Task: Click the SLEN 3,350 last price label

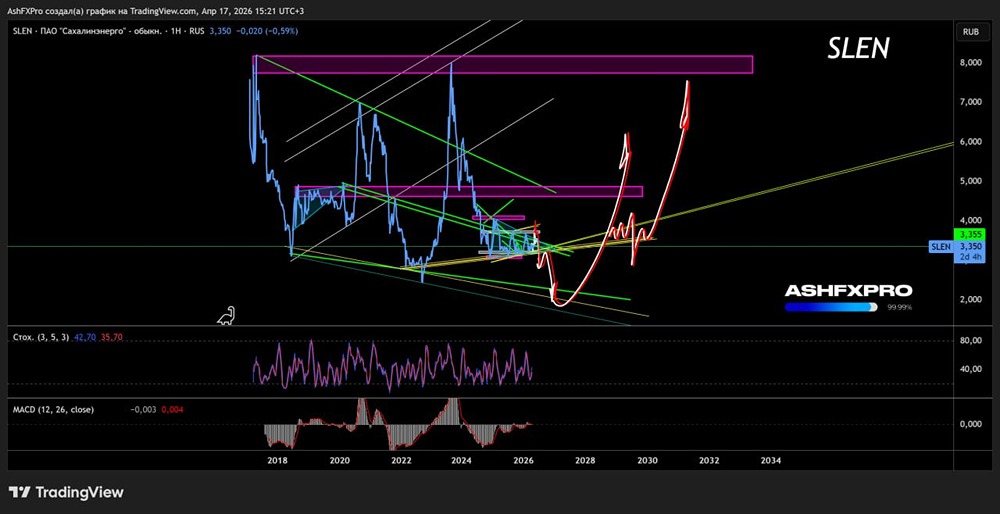Action: pyautogui.click(x=959, y=246)
